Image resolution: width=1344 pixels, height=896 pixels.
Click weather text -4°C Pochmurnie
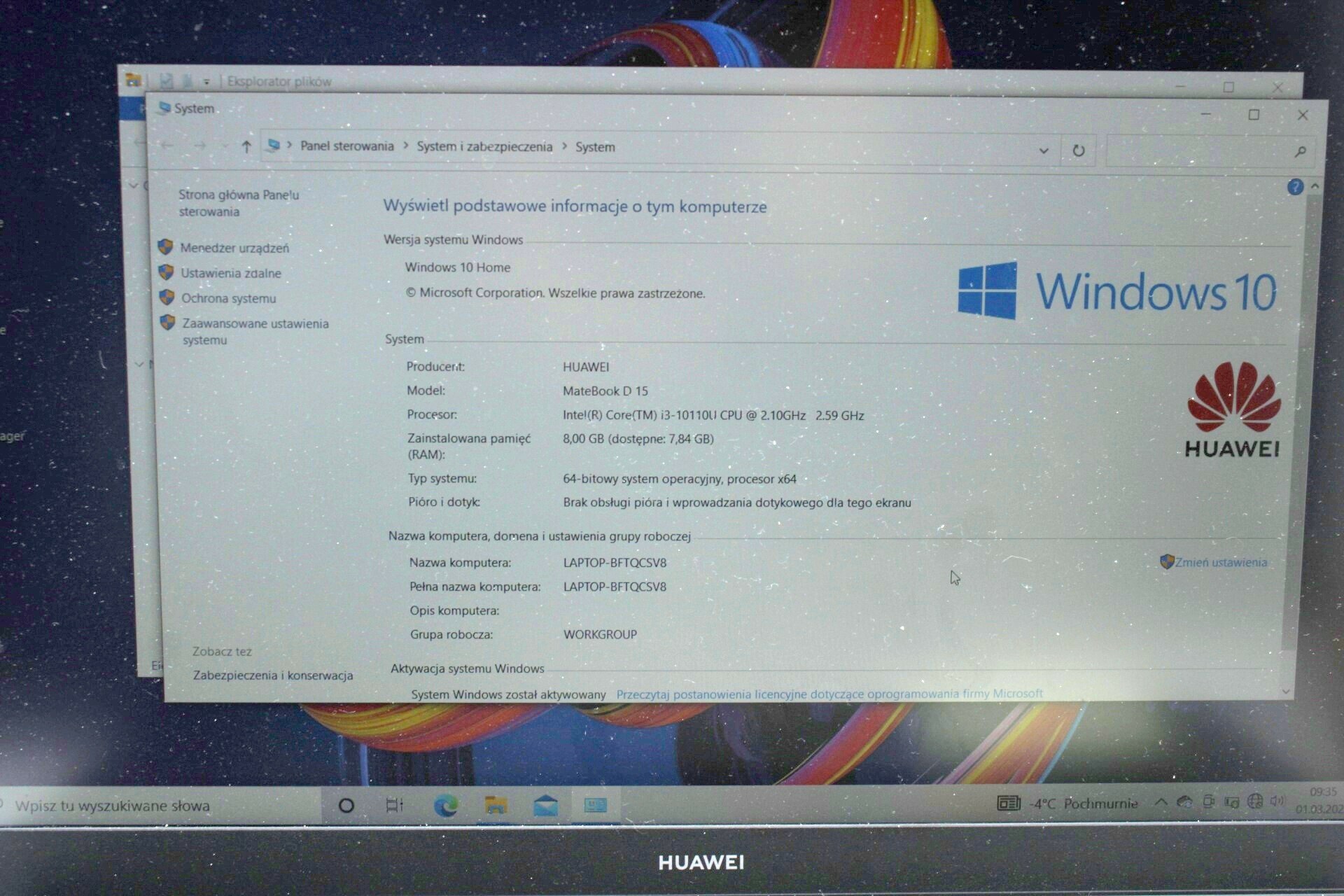[1083, 804]
